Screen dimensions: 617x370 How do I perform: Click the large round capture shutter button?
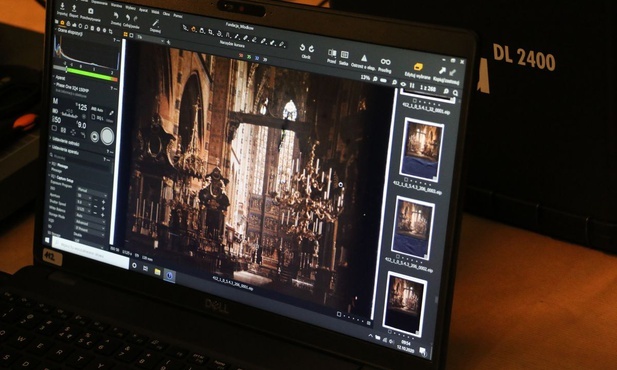[107, 136]
